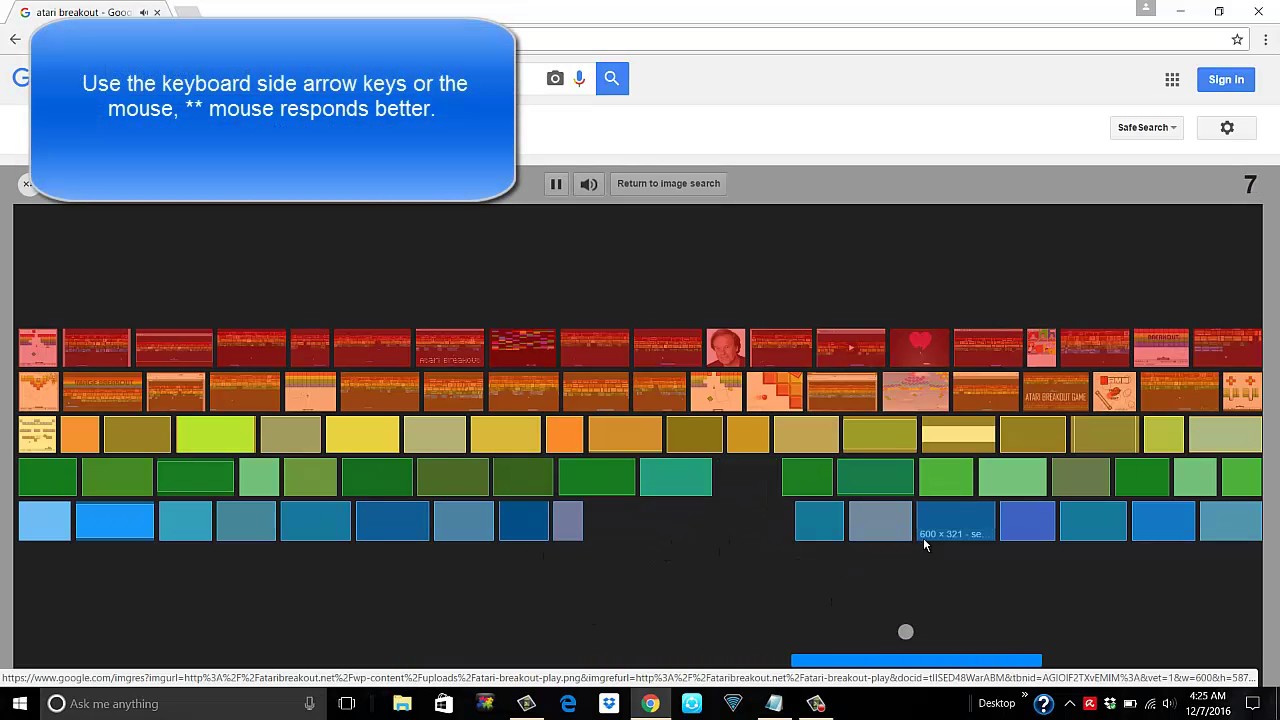Screen dimensions: 1280x720
Task: Click the bright blue brick beside the pale blue one
Action: tap(115, 521)
